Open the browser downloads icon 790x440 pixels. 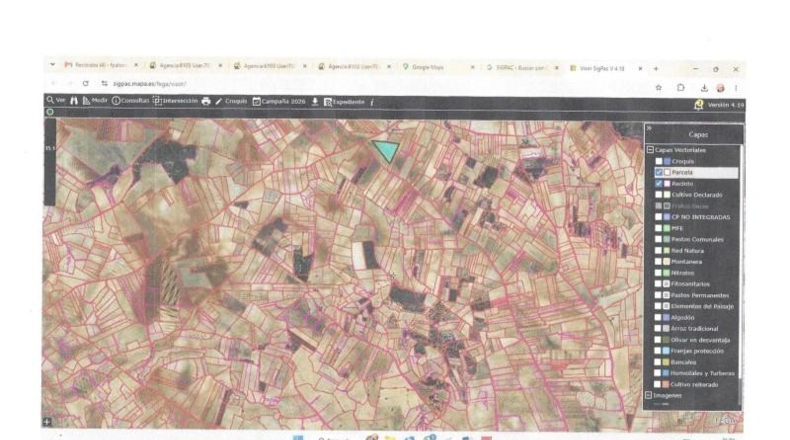coord(704,88)
